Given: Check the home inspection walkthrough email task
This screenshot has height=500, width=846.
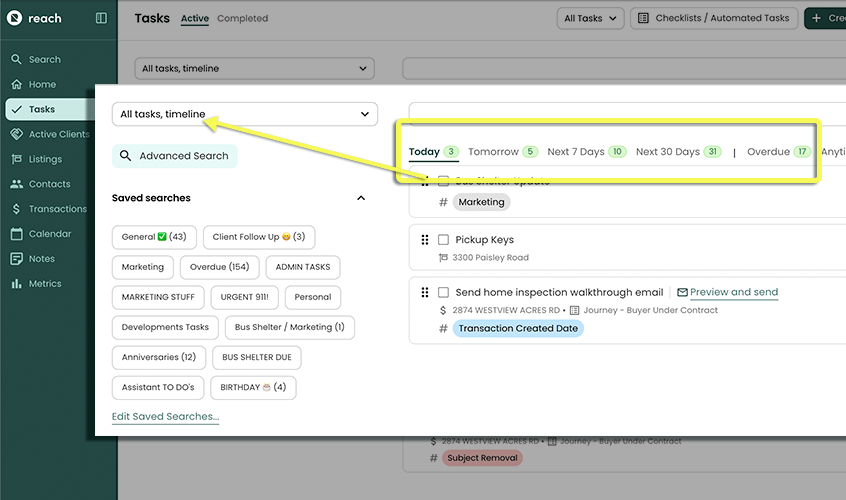Looking at the screenshot, I should coord(443,292).
